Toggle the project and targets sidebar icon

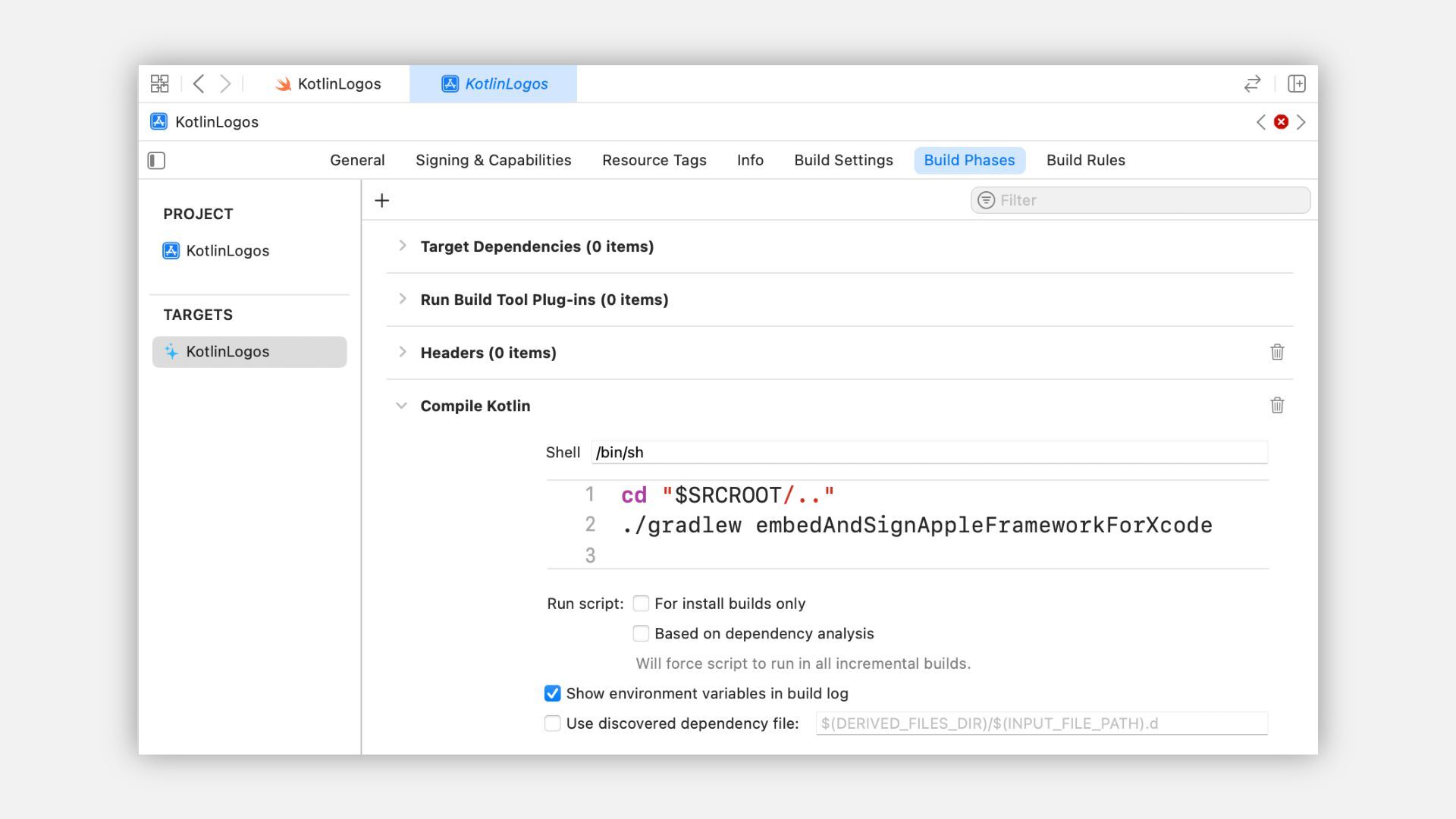[156, 160]
